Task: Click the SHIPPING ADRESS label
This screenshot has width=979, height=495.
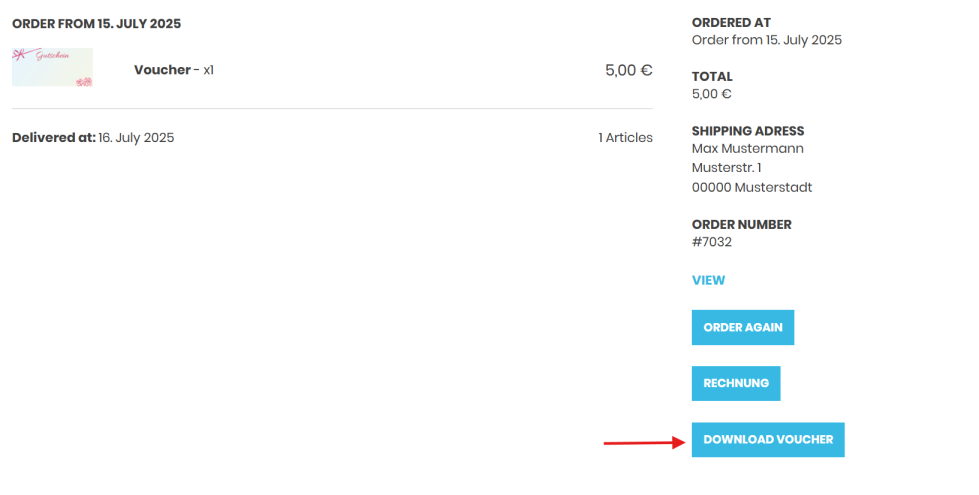Action: 747,130
